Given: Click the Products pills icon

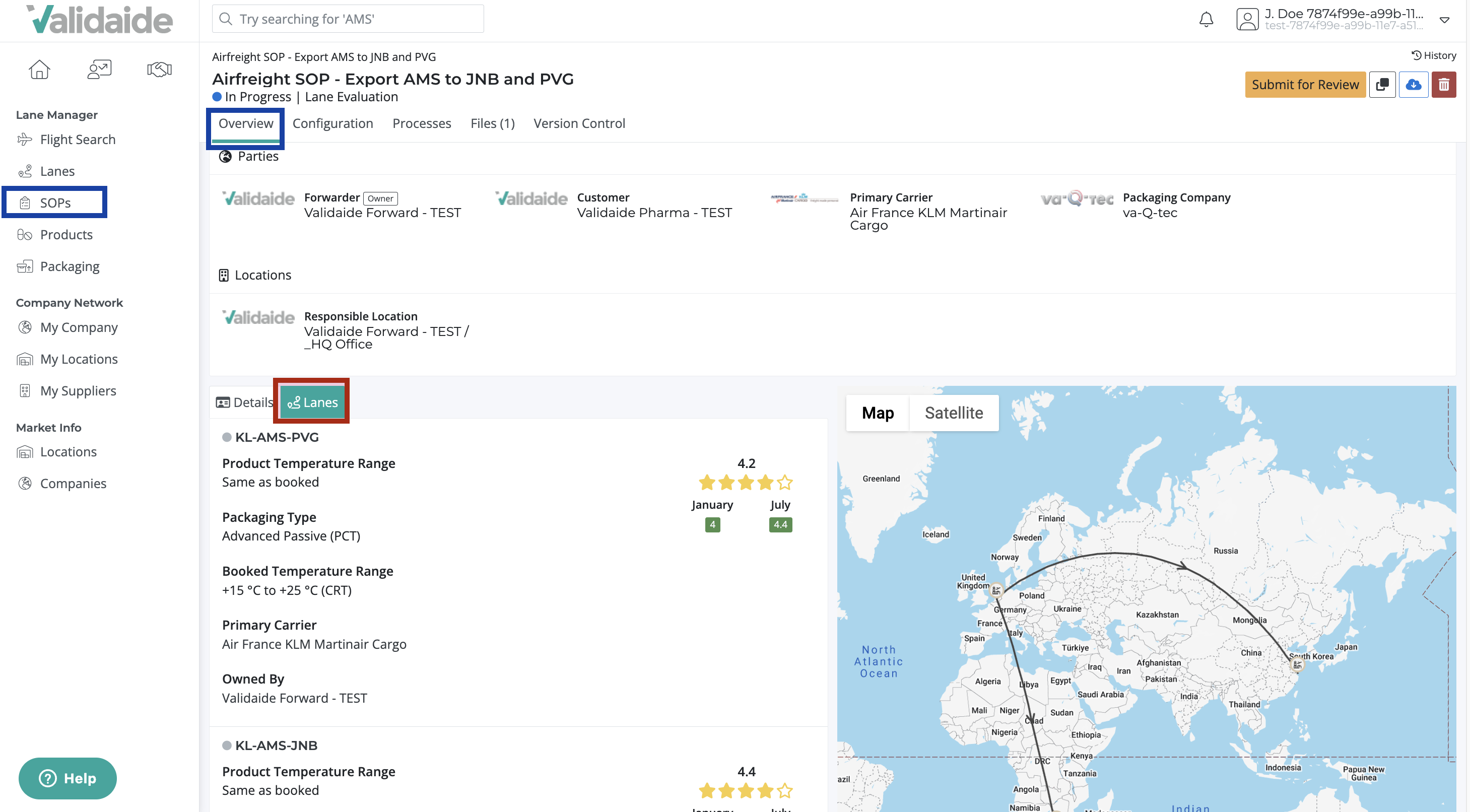Looking at the screenshot, I should coord(25,235).
